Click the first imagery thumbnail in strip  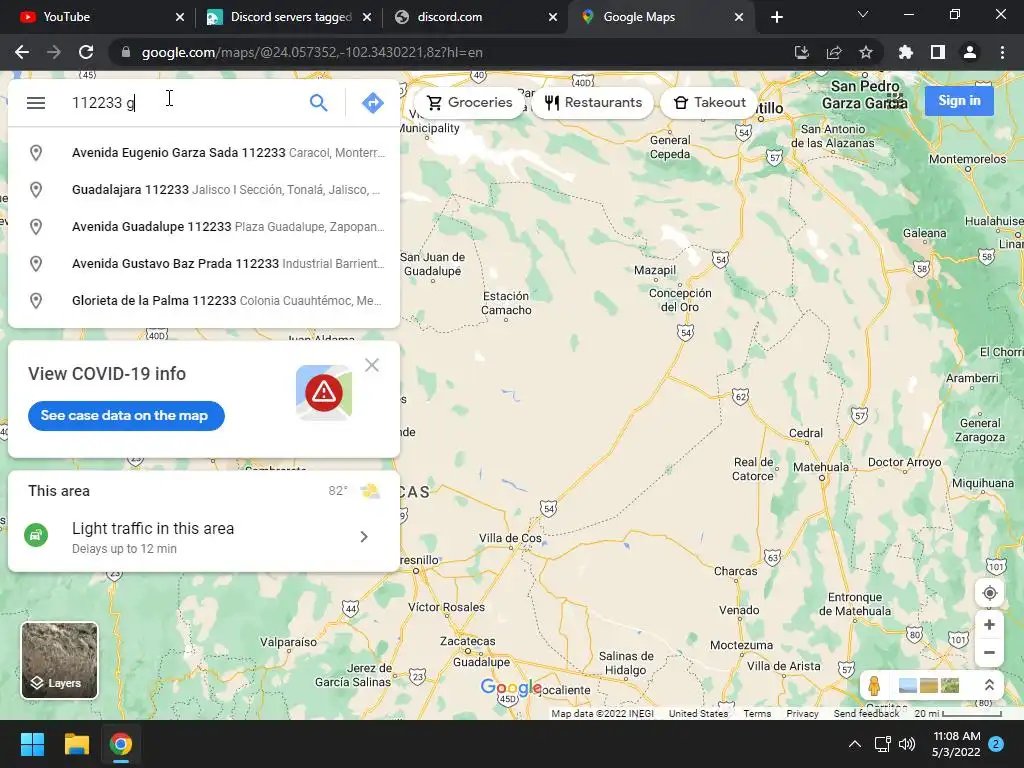click(x=907, y=685)
